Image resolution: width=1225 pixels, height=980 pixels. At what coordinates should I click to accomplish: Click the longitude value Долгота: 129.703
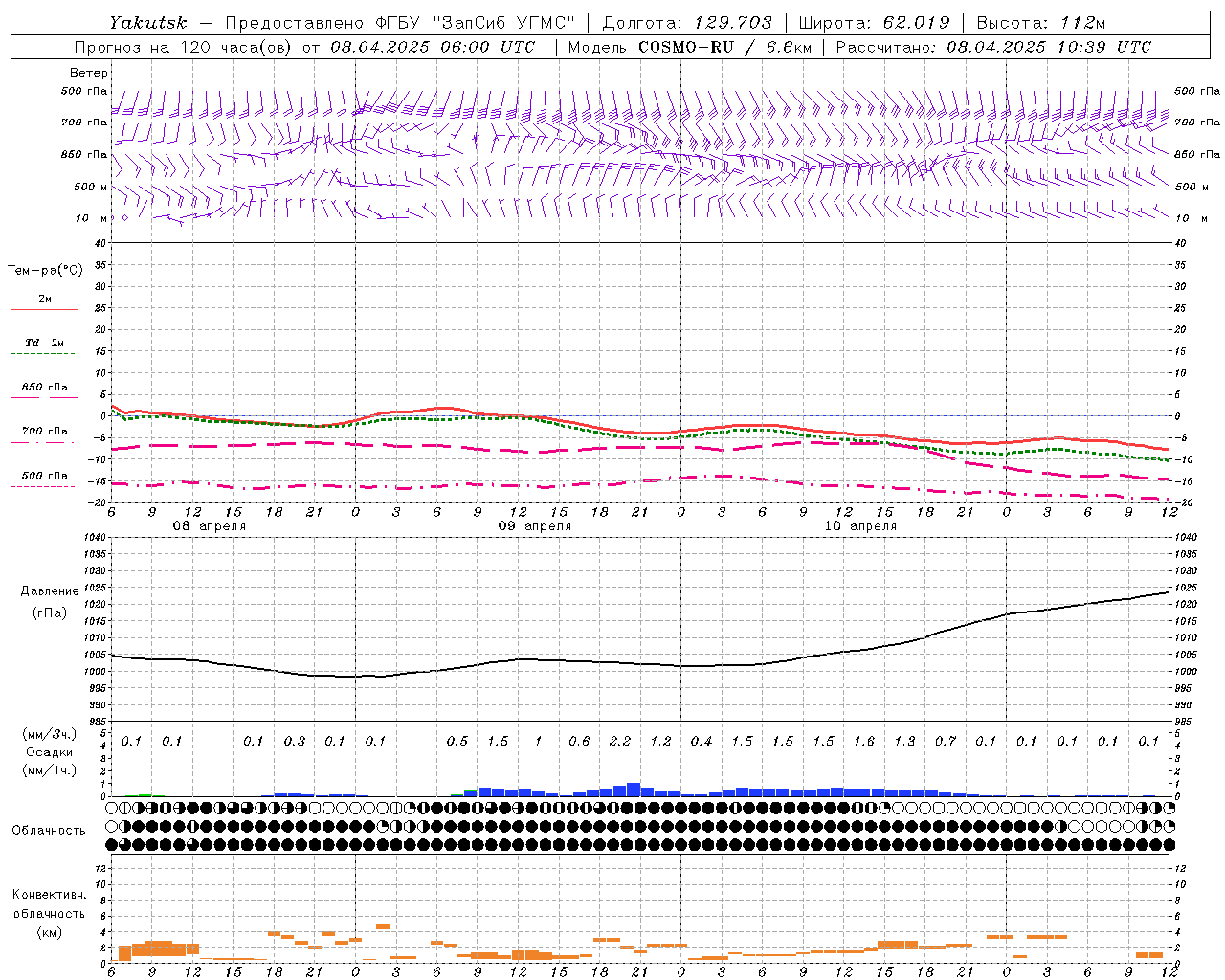(687, 23)
